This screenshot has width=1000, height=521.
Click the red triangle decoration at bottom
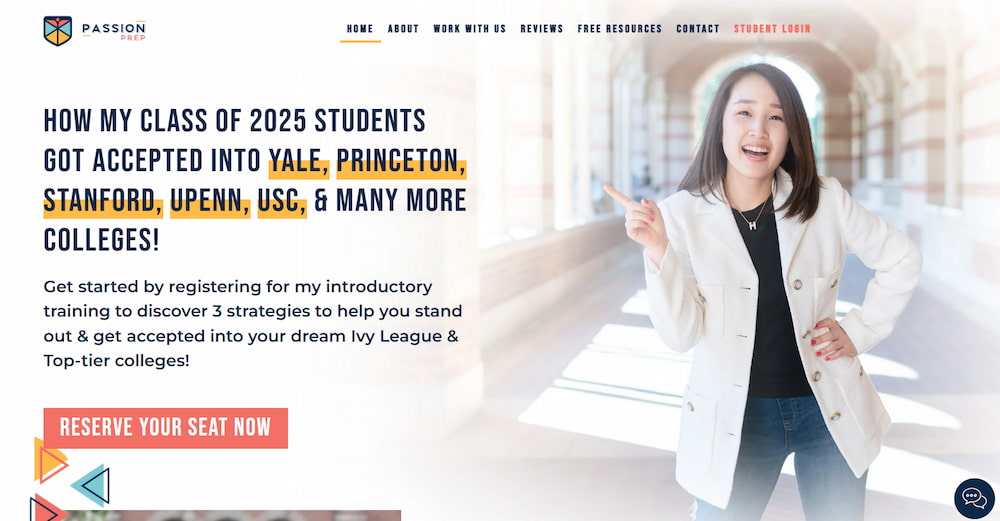[47, 508]
